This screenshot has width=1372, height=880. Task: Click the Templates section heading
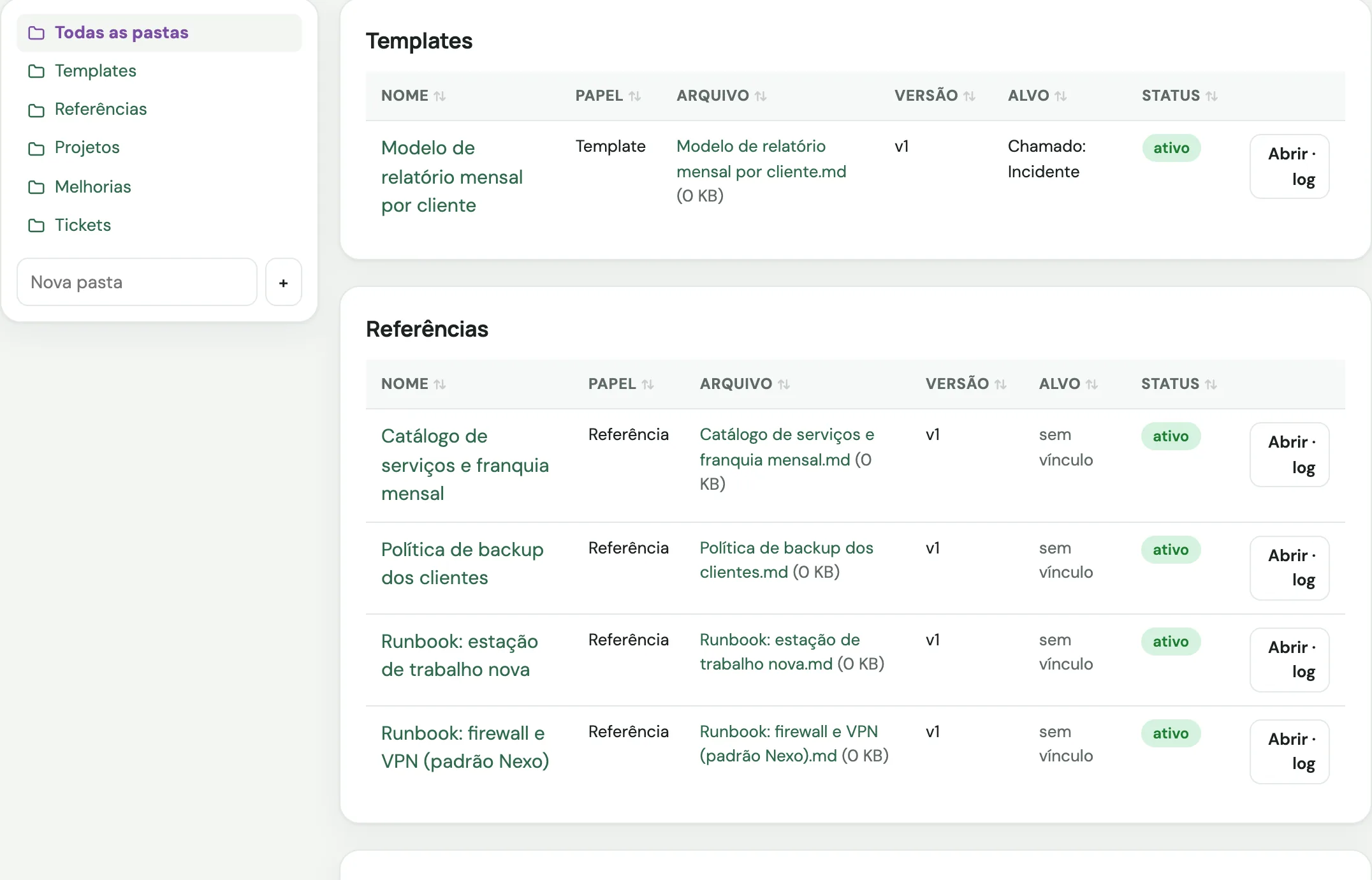click(419, 41)
